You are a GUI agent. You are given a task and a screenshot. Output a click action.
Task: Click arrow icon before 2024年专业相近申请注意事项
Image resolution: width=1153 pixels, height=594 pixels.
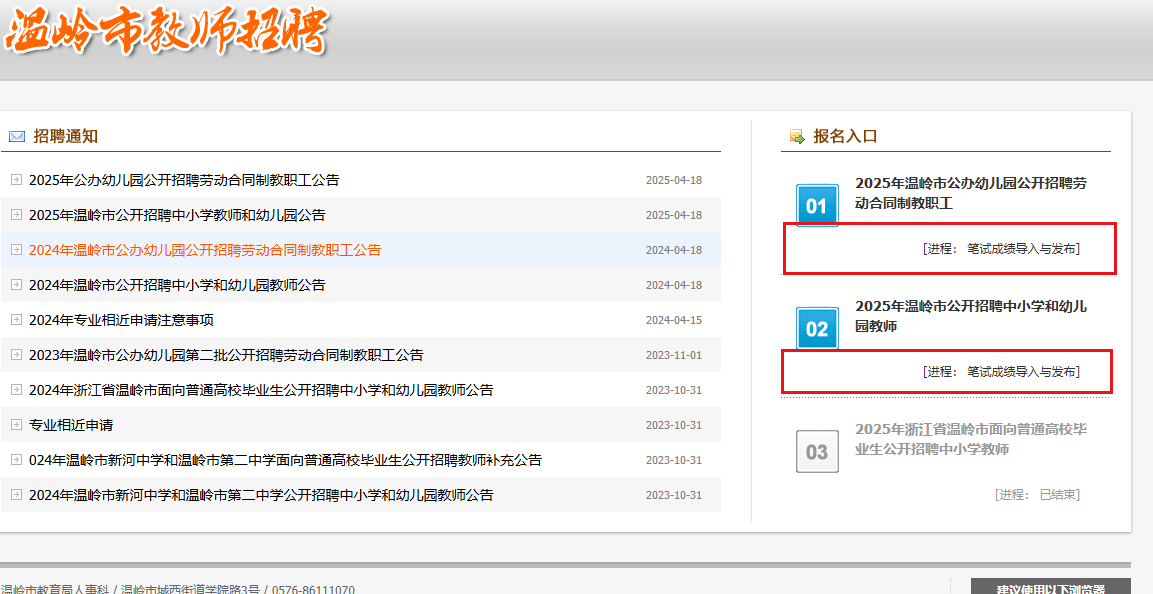pos(16,320)
